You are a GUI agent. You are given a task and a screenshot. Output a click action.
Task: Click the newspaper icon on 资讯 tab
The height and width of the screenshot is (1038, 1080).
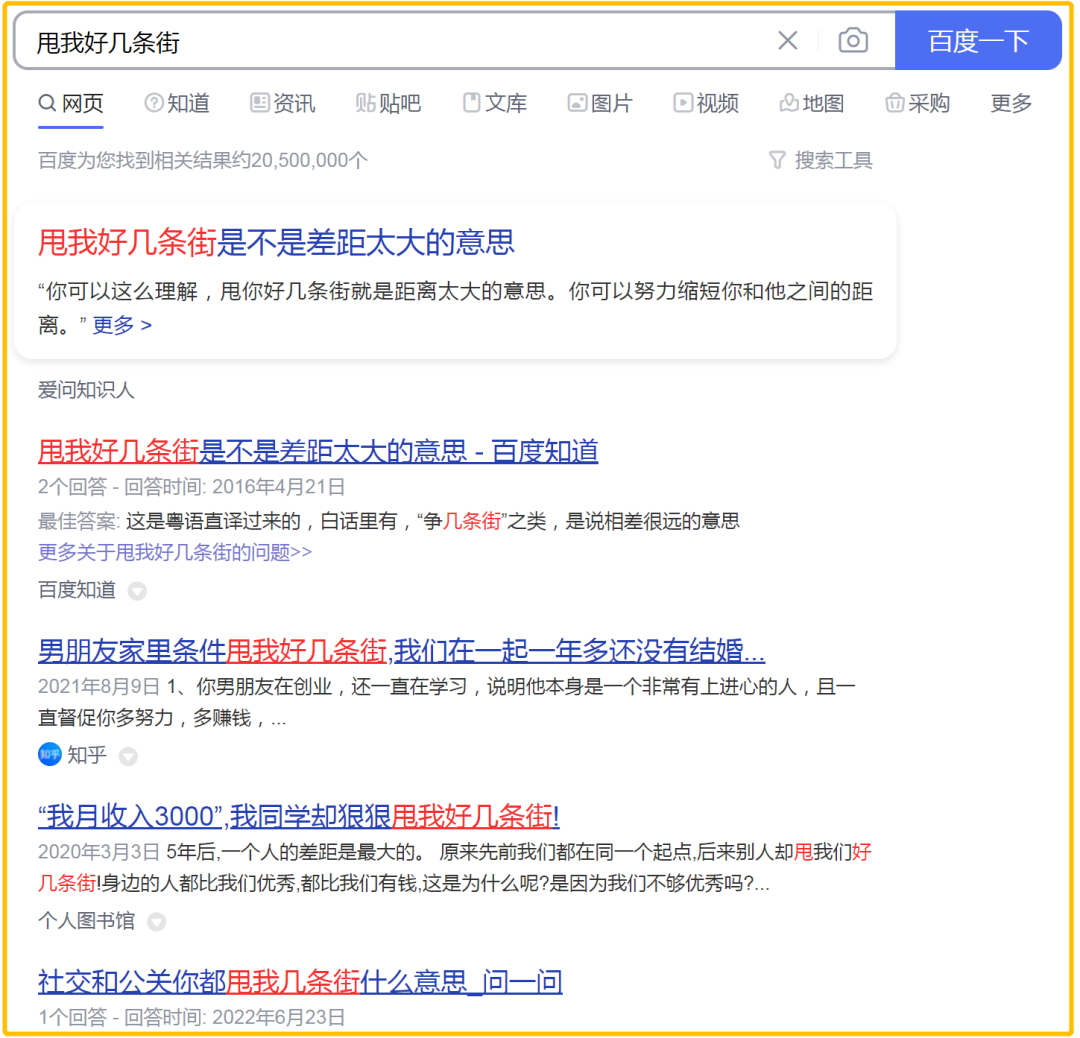pyautogui.click(x=260, y=104)
